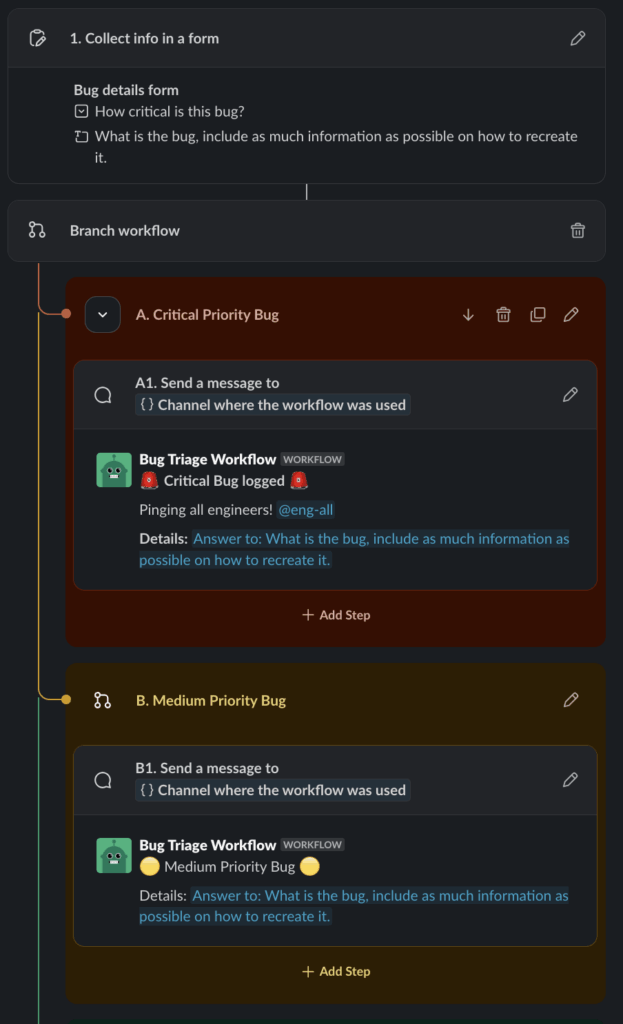Viewport: 623px width, 1024px height.
Task: Add a step under Medium Priority Bug
Action: click(x=335, y=971)
